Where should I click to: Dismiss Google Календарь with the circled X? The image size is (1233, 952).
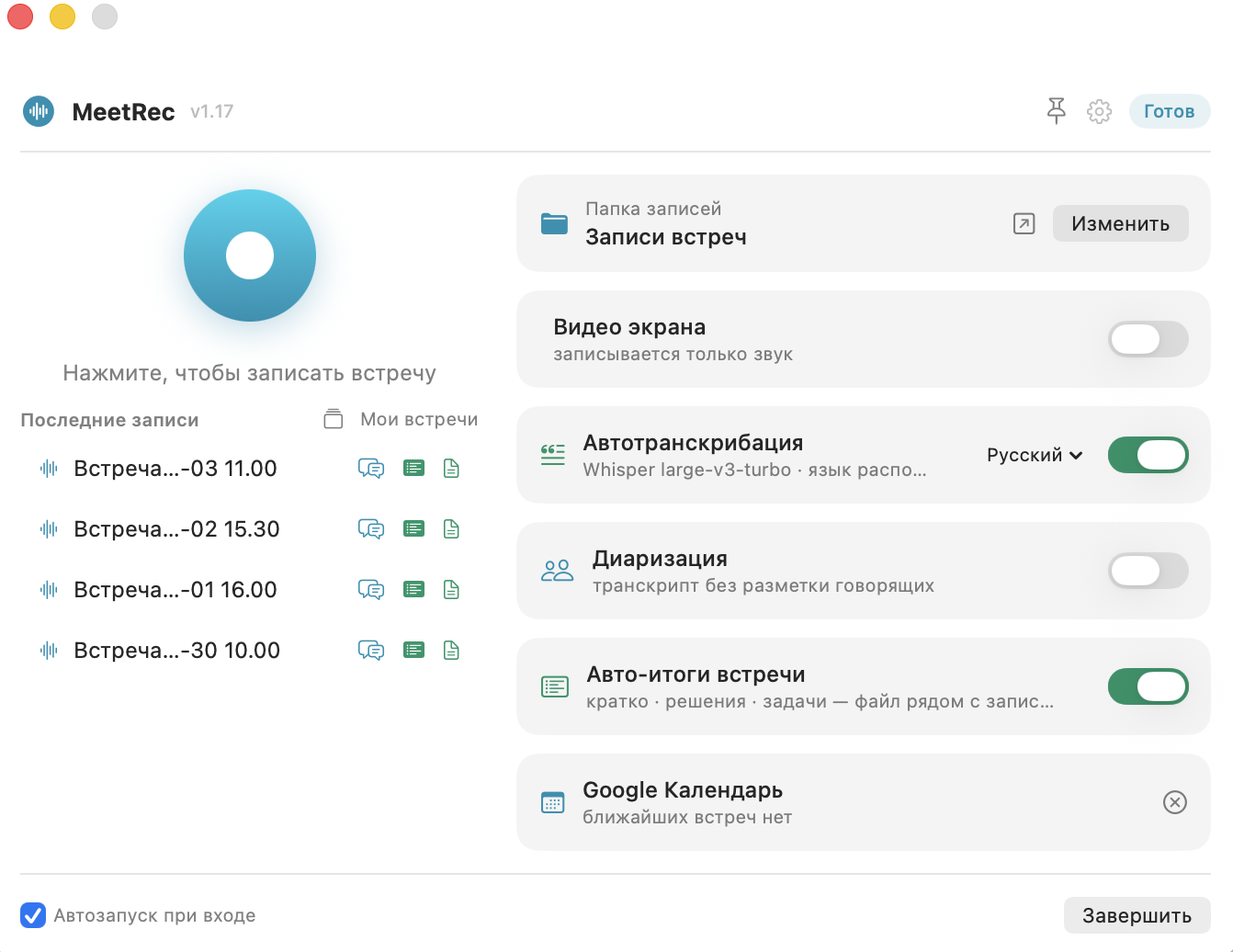pos(1174,802)
